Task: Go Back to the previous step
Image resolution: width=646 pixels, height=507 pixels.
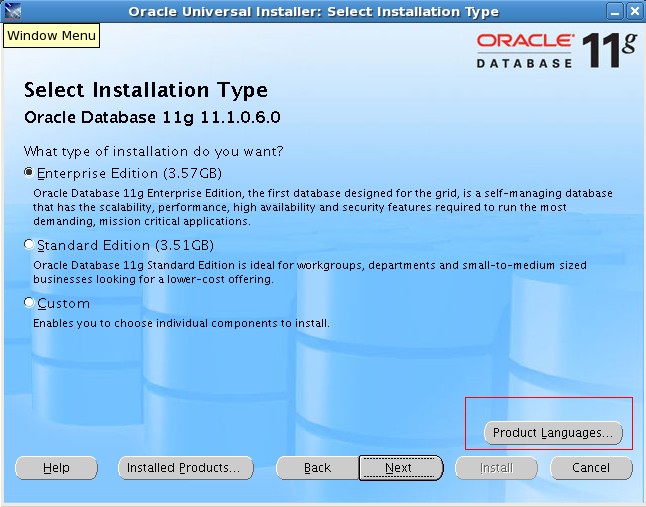Action: pyautogui.click(x=317, y=468)
